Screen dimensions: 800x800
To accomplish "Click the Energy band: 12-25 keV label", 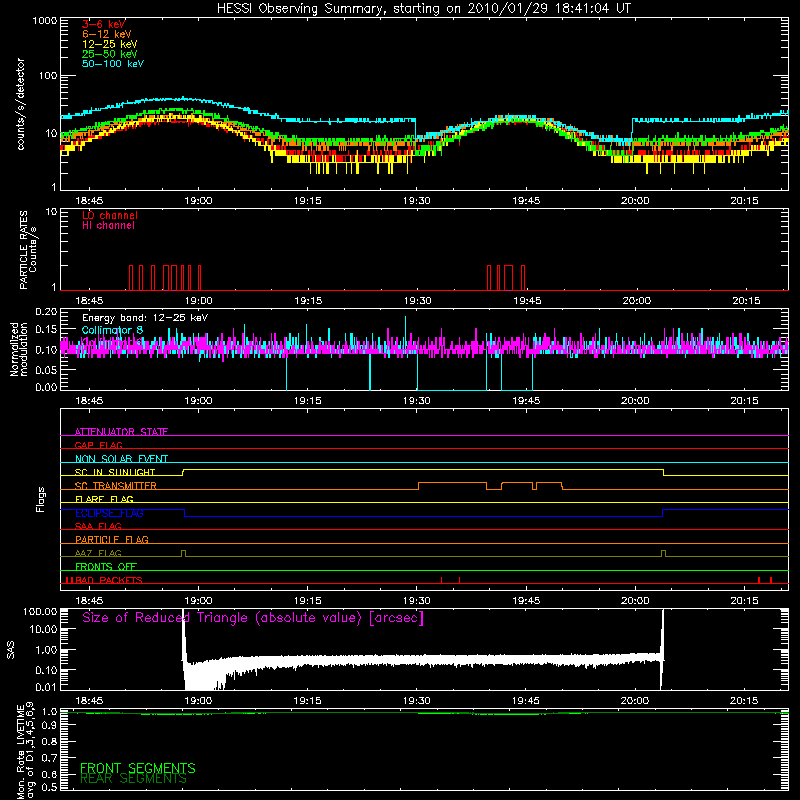I will point(145,318).
